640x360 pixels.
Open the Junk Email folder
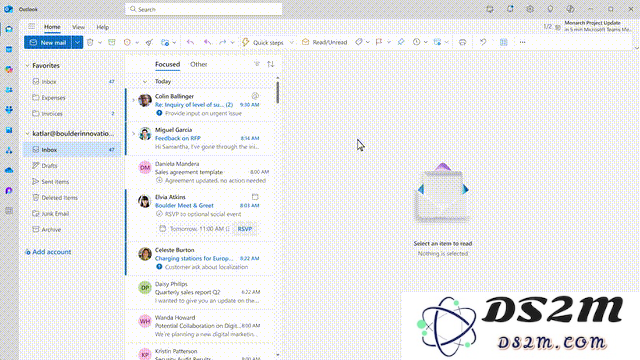(x=72, y=213)
